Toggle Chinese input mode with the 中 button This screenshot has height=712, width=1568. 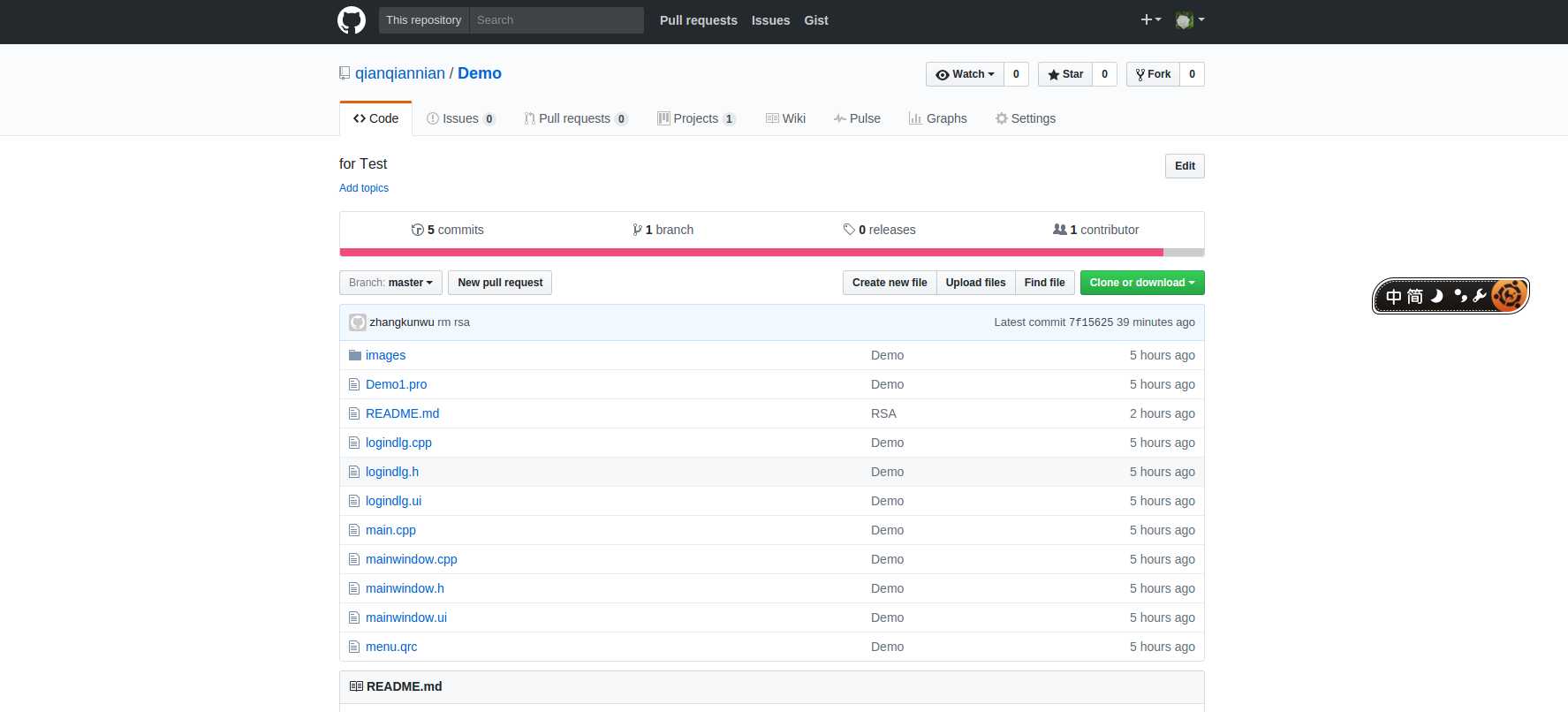click(1394, 297)
